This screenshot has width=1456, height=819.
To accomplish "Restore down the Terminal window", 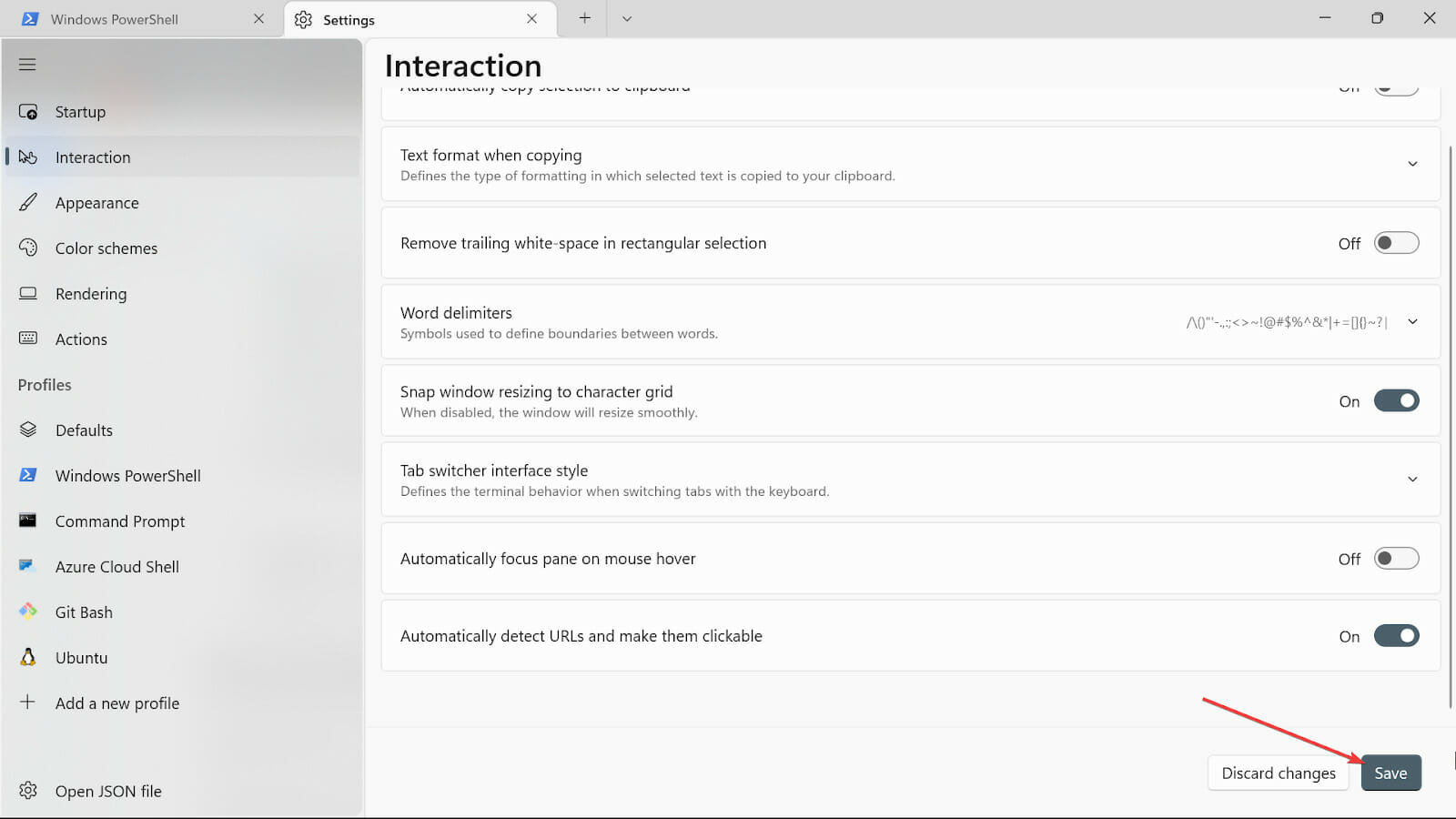I will (1377, 18).
